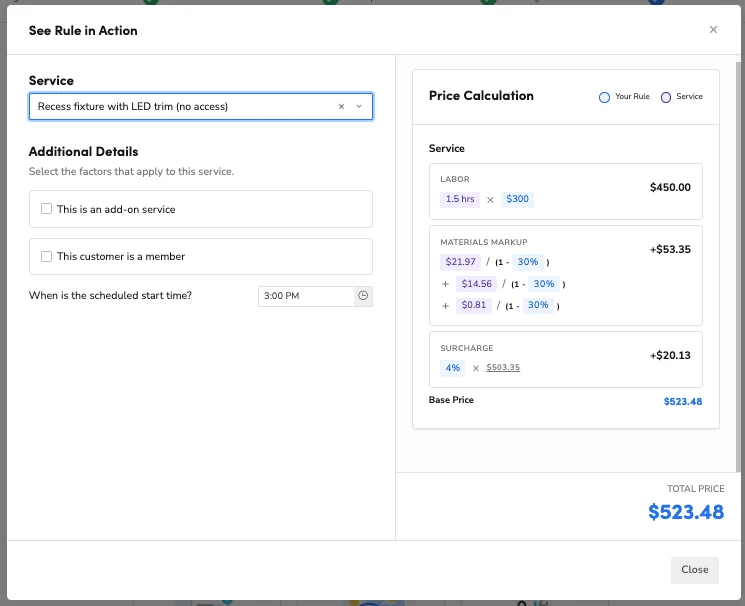Click the scheduled start time field

pos(306,296)
